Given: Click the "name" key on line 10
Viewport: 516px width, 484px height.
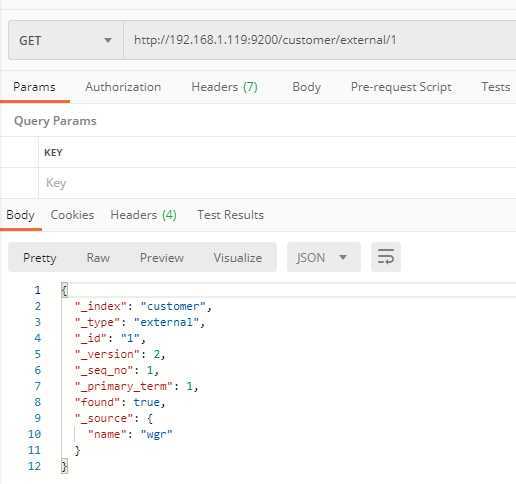Looking at the screenshot, I should (107, 434).
